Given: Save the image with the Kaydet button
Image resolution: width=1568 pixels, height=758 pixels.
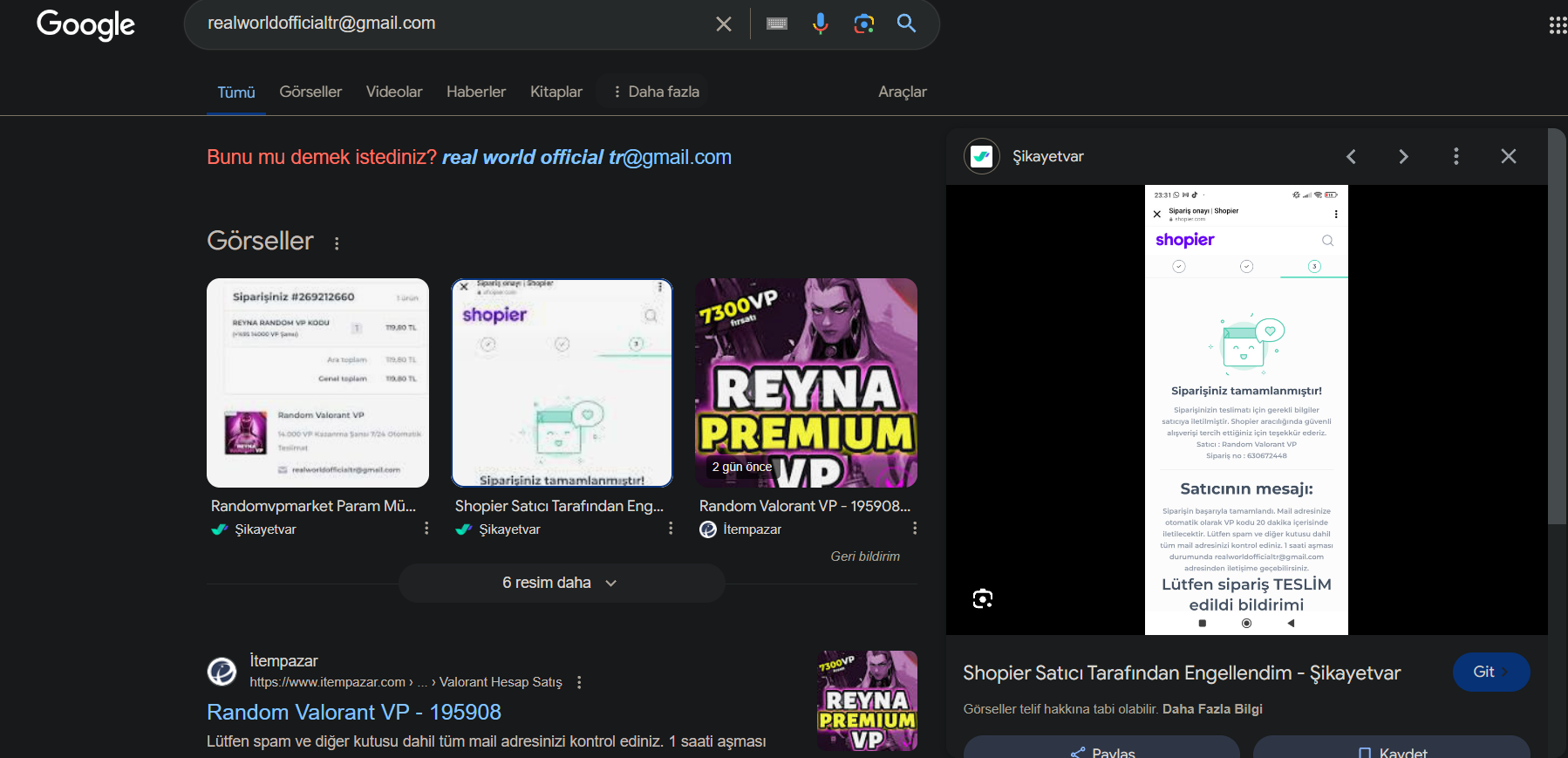Looking at the screenshot, I should (x=1392, y=748).
